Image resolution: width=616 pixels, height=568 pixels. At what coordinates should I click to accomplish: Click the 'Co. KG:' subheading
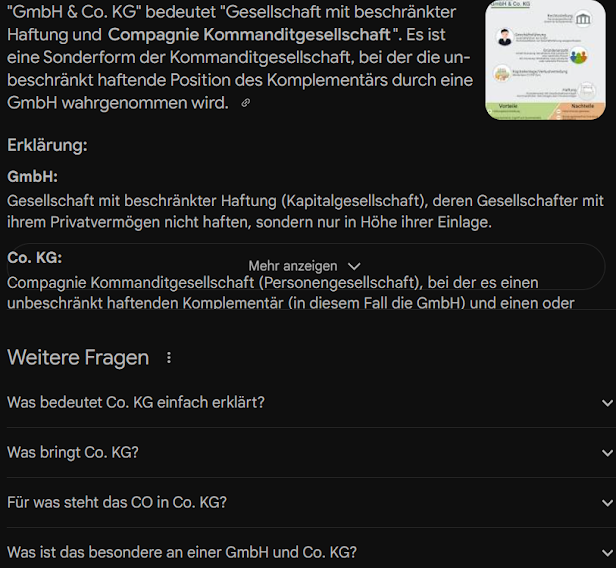point(35,258)
